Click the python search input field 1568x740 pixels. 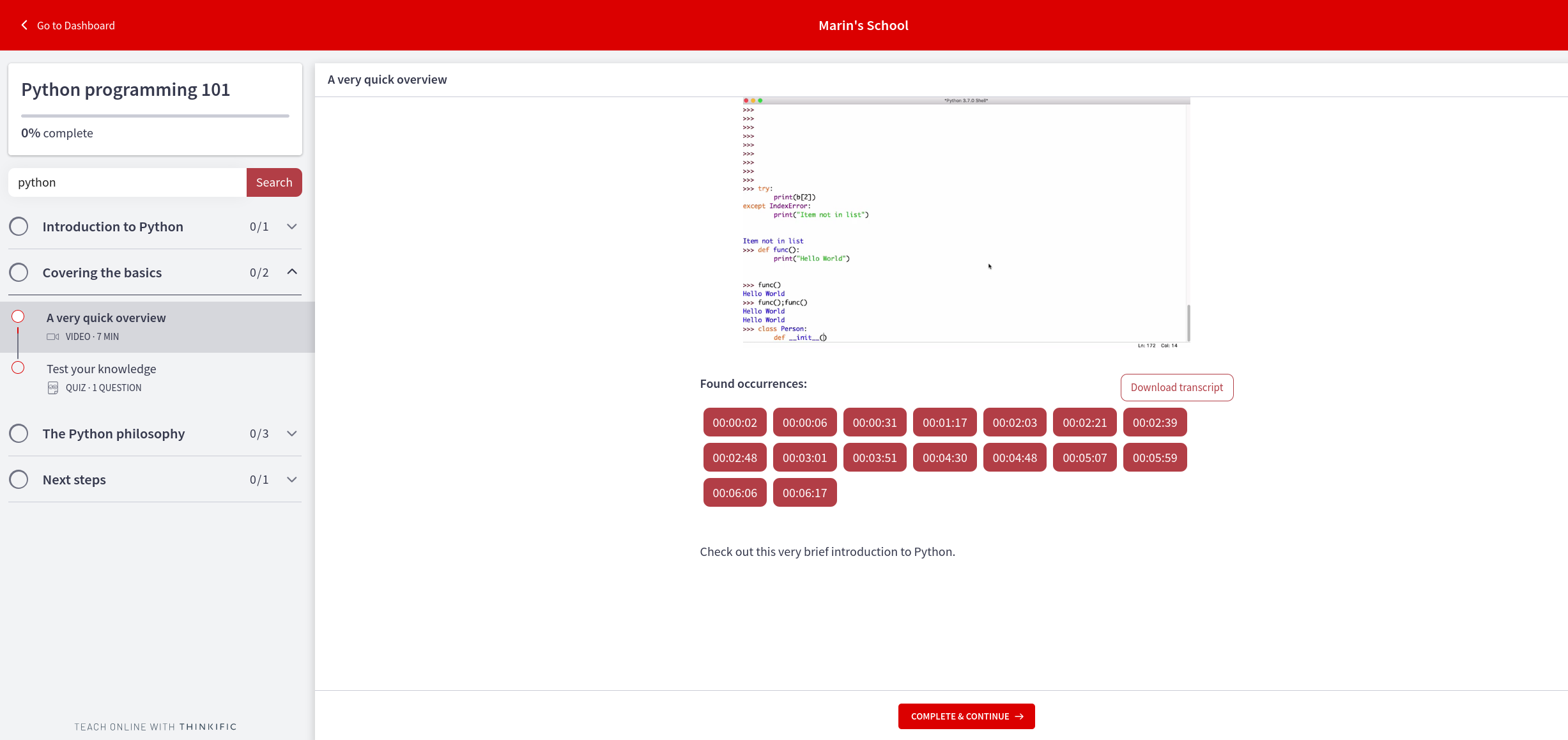click(x=127, y=183)
